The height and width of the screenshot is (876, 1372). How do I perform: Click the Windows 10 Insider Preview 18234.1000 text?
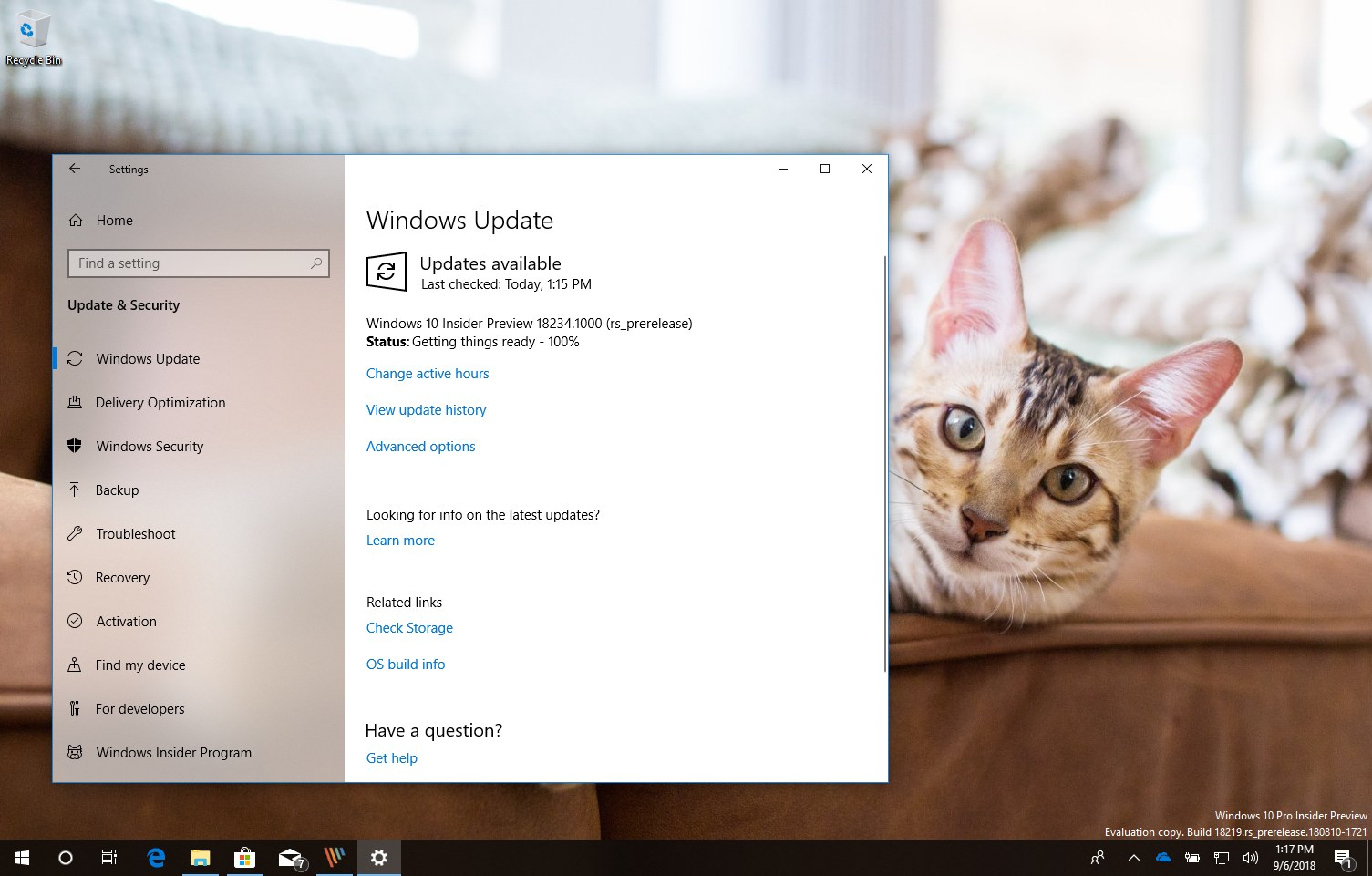[x=529, y=324]
